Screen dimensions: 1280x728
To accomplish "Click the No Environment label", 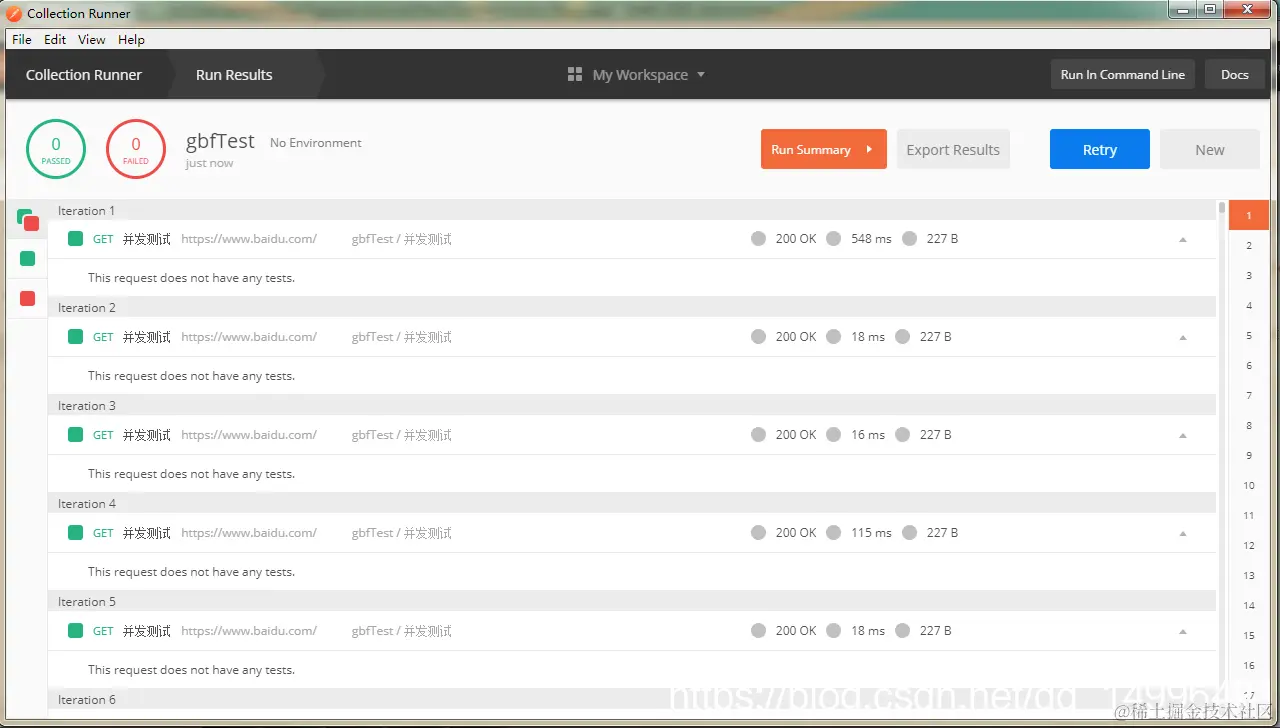I will click(316, 143).
